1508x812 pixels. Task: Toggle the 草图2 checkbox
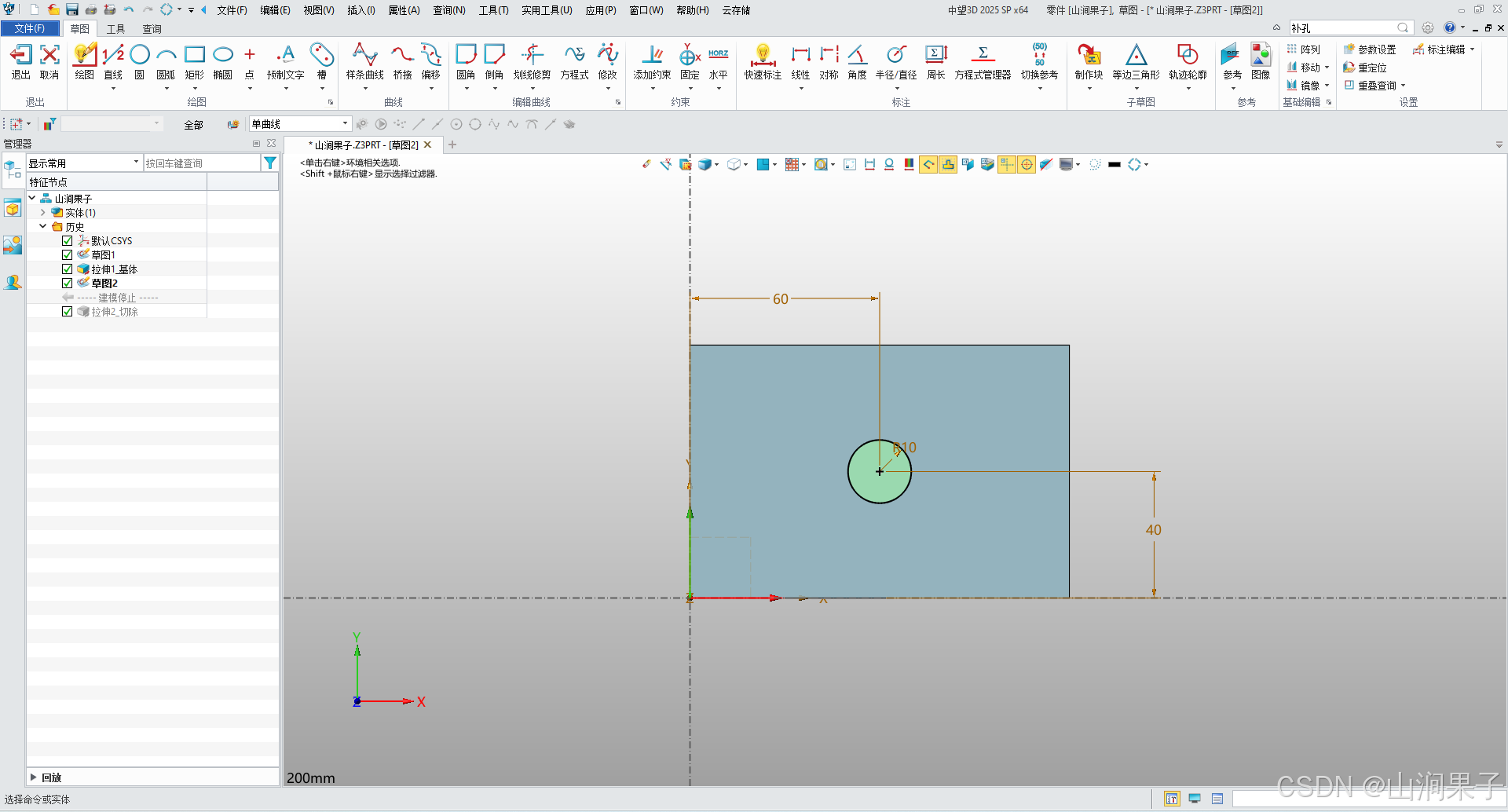tap(68, 283)
